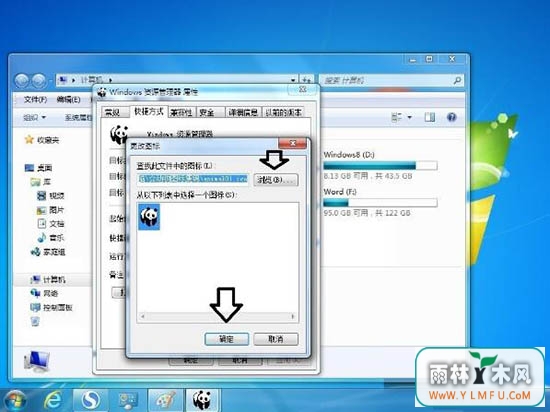550x412 pixels.
Task: Click 系统属性 in the Explorer toolbar
Action: pos(79,117)
